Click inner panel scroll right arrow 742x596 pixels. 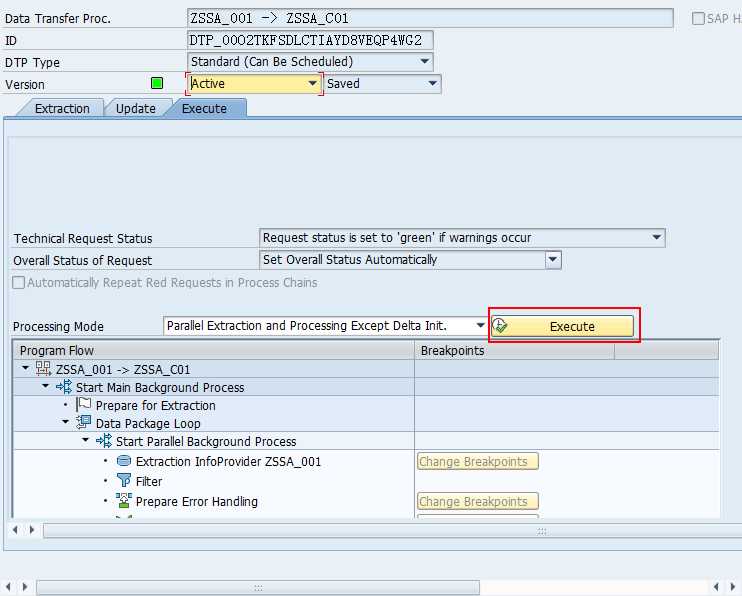pyautogui.click(x=32, y=530)
